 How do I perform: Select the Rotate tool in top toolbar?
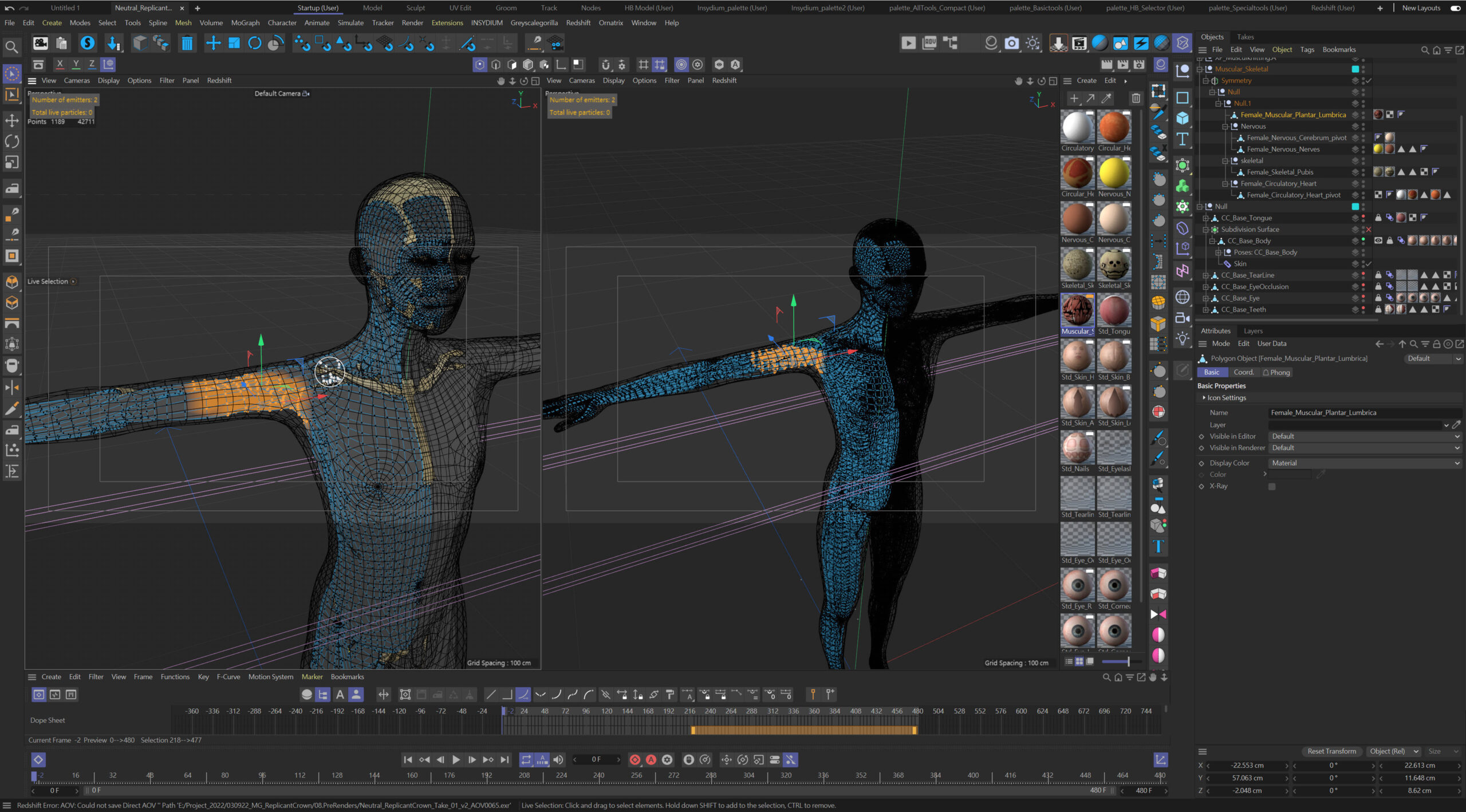[255, 44]
